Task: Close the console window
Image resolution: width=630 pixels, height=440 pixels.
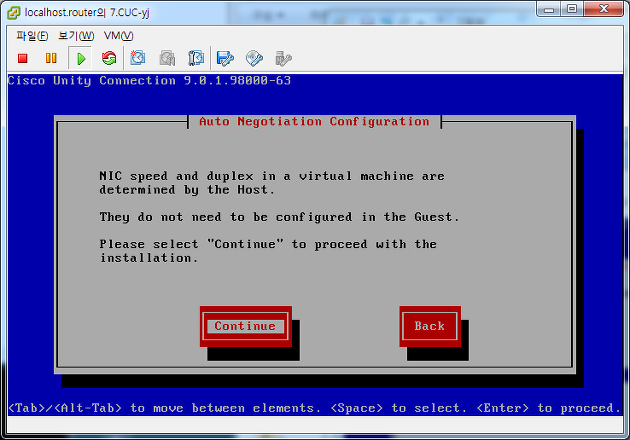Action: click(x=603, y=9)
